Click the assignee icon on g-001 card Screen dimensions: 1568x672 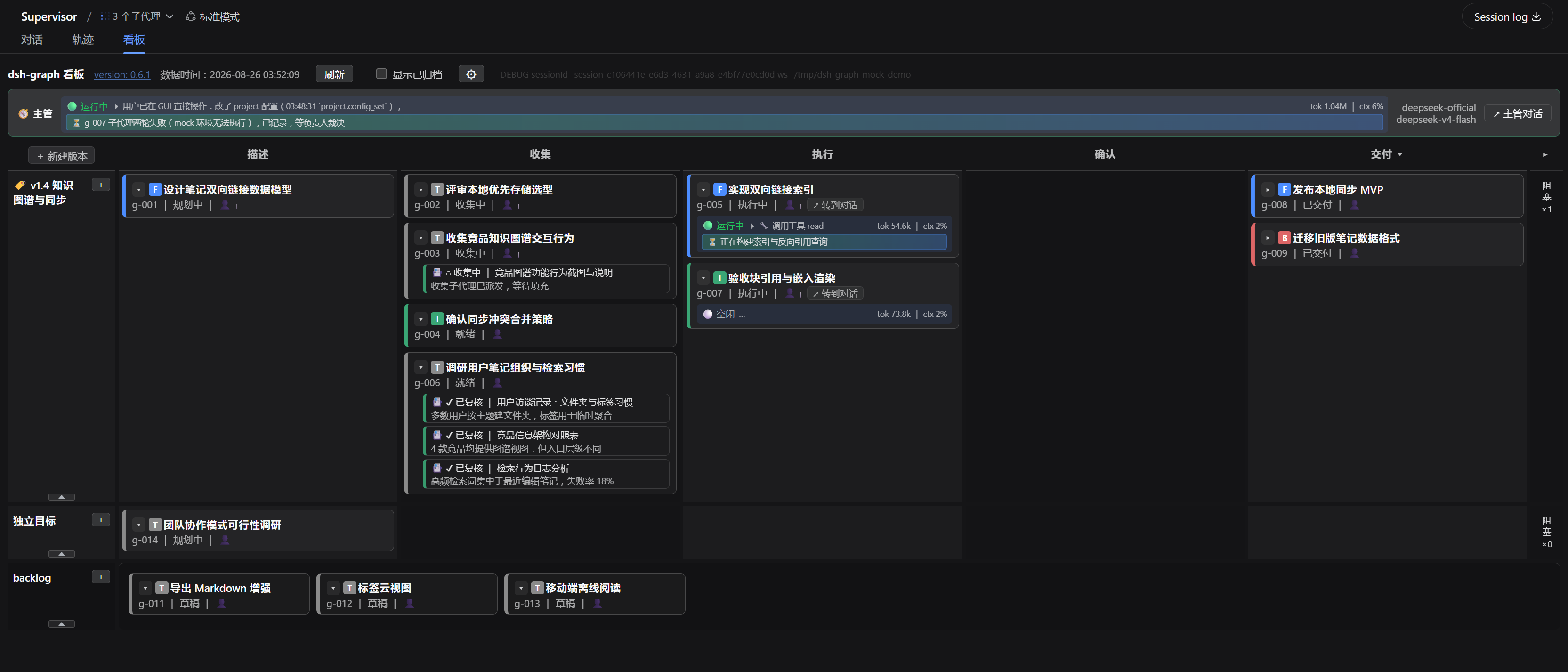pyautogui.click(x=225, y=204)
